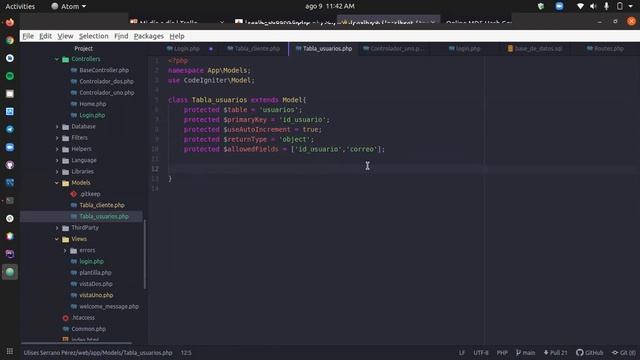
Task: Click the Pull 21 arrow in status bar
Action: 546,352
